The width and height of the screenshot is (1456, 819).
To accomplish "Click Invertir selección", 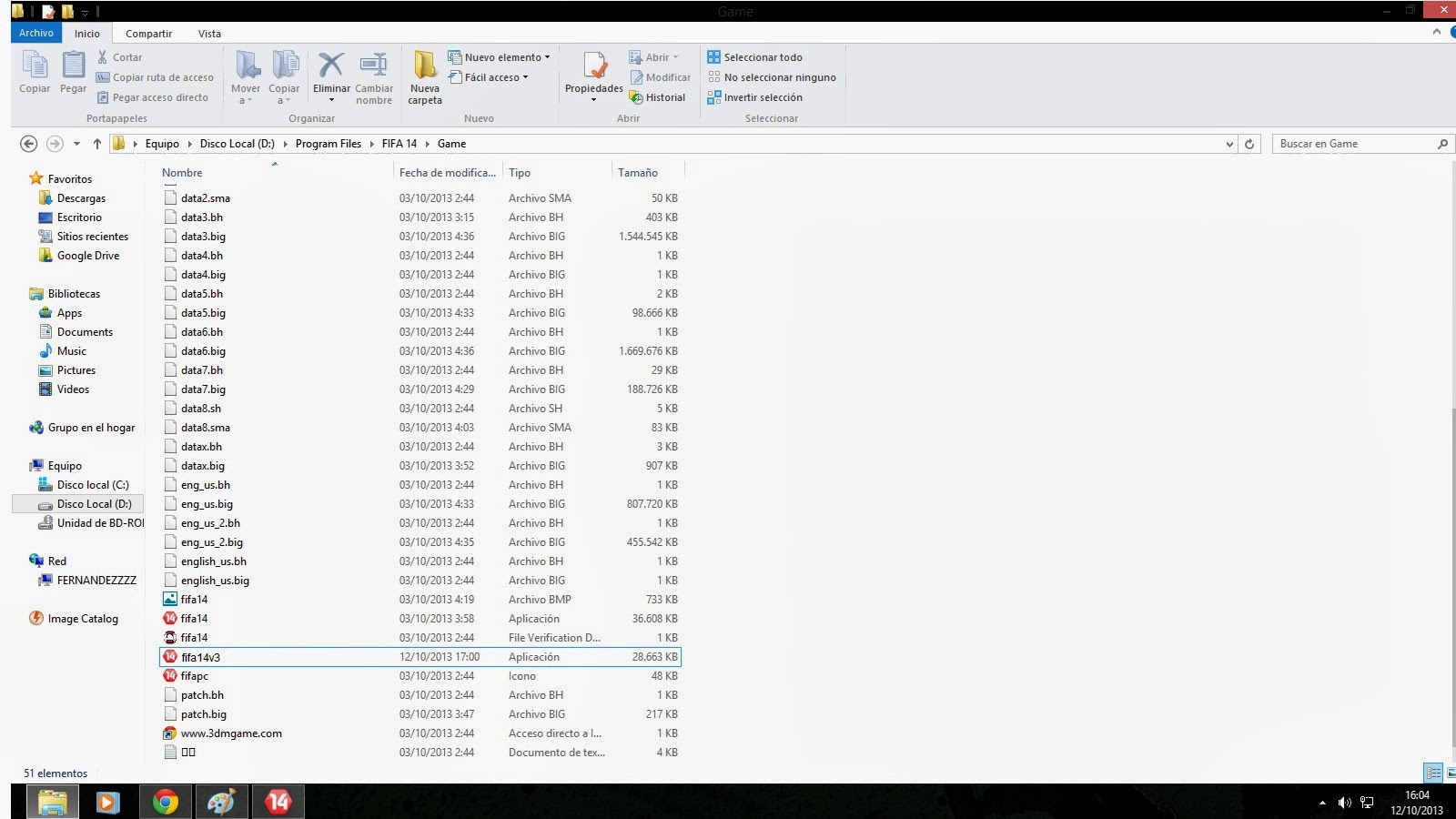I will [755, 97].
